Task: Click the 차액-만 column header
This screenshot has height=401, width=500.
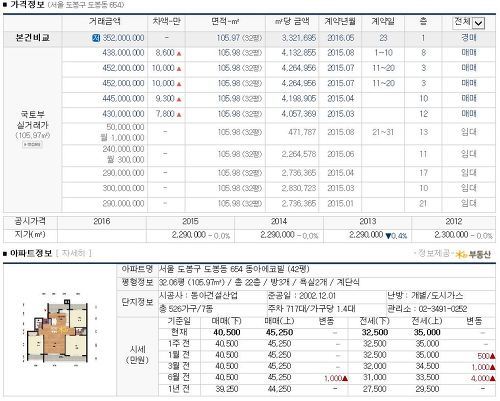Action: pos(166,22)
